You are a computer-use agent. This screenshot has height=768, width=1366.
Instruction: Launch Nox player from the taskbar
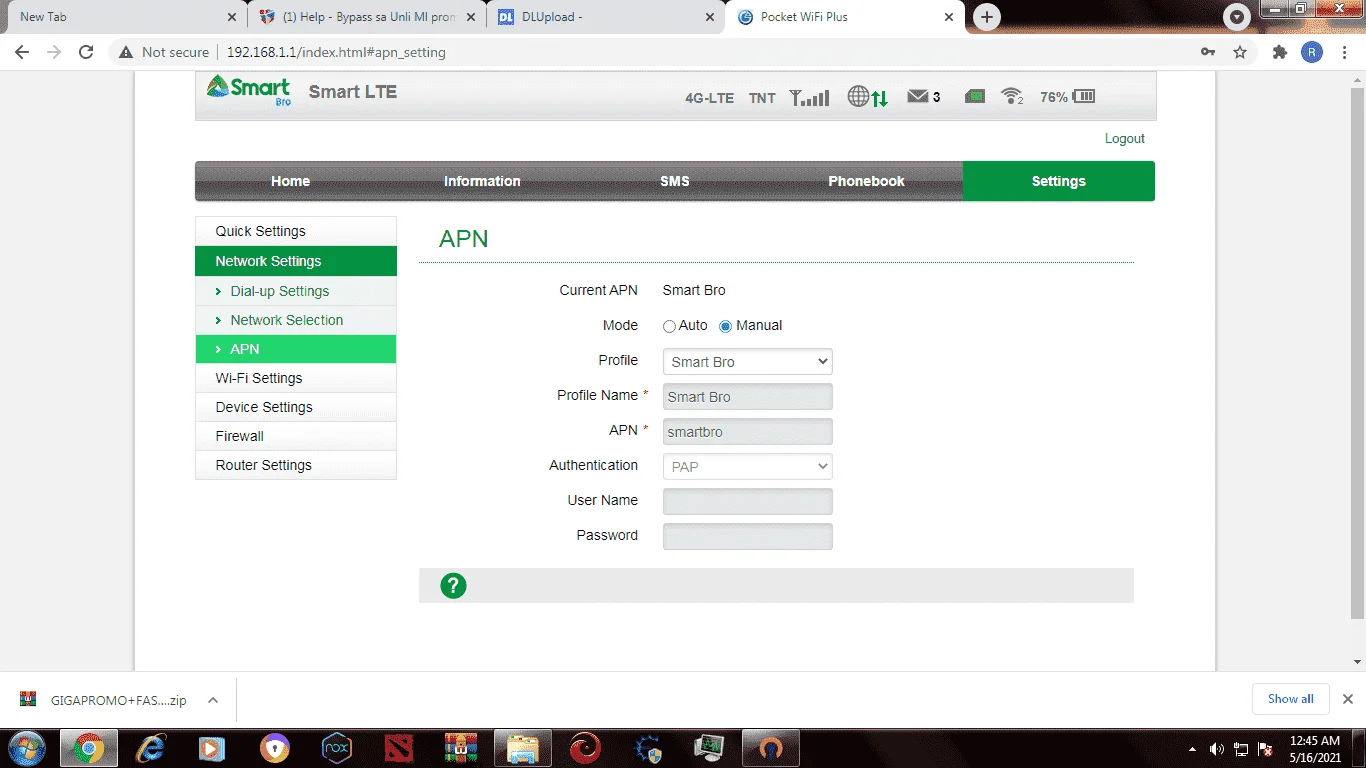click(337, 748)
